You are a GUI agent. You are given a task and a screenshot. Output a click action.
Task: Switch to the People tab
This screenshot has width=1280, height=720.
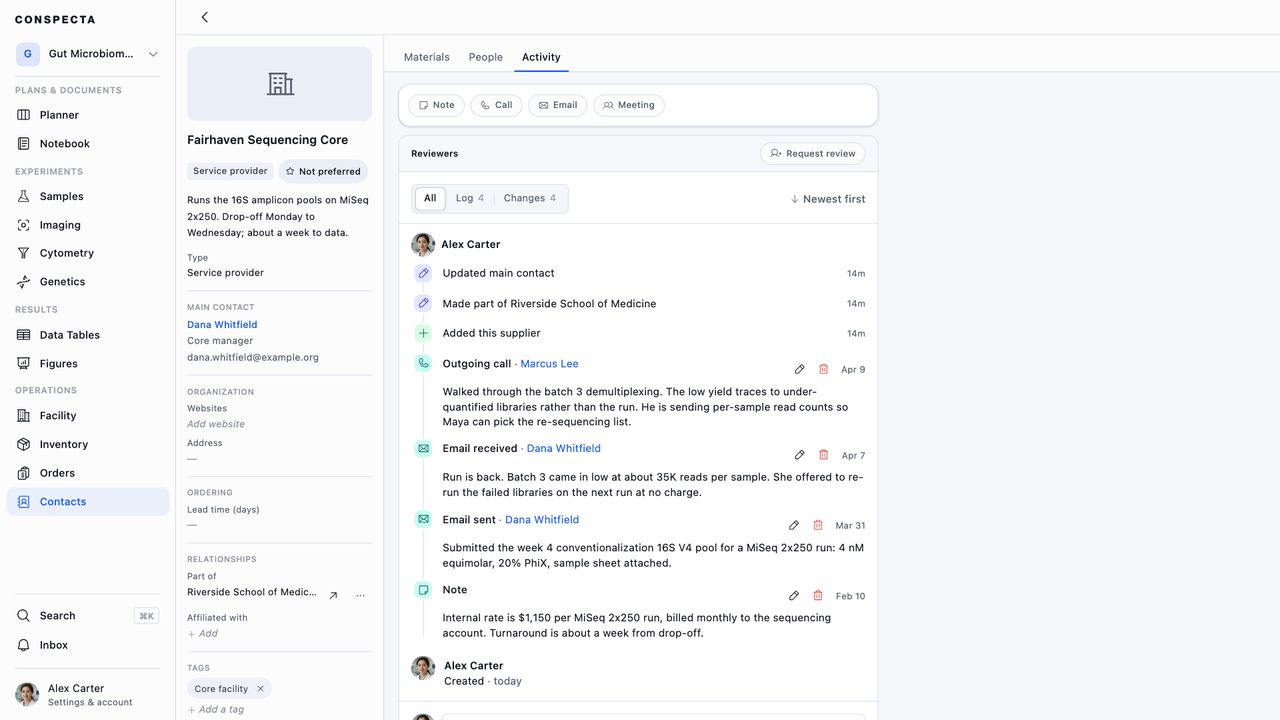tap(486, 57)
